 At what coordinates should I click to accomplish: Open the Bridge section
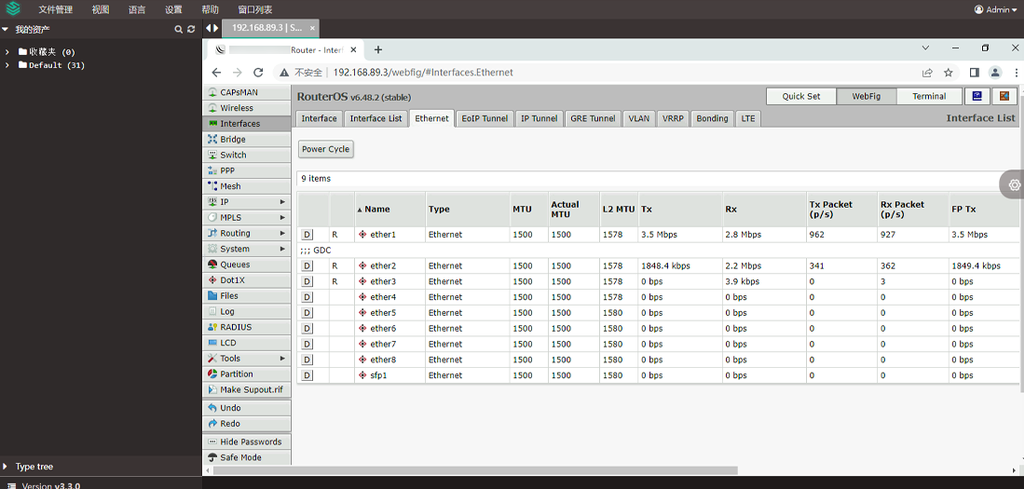246,139
